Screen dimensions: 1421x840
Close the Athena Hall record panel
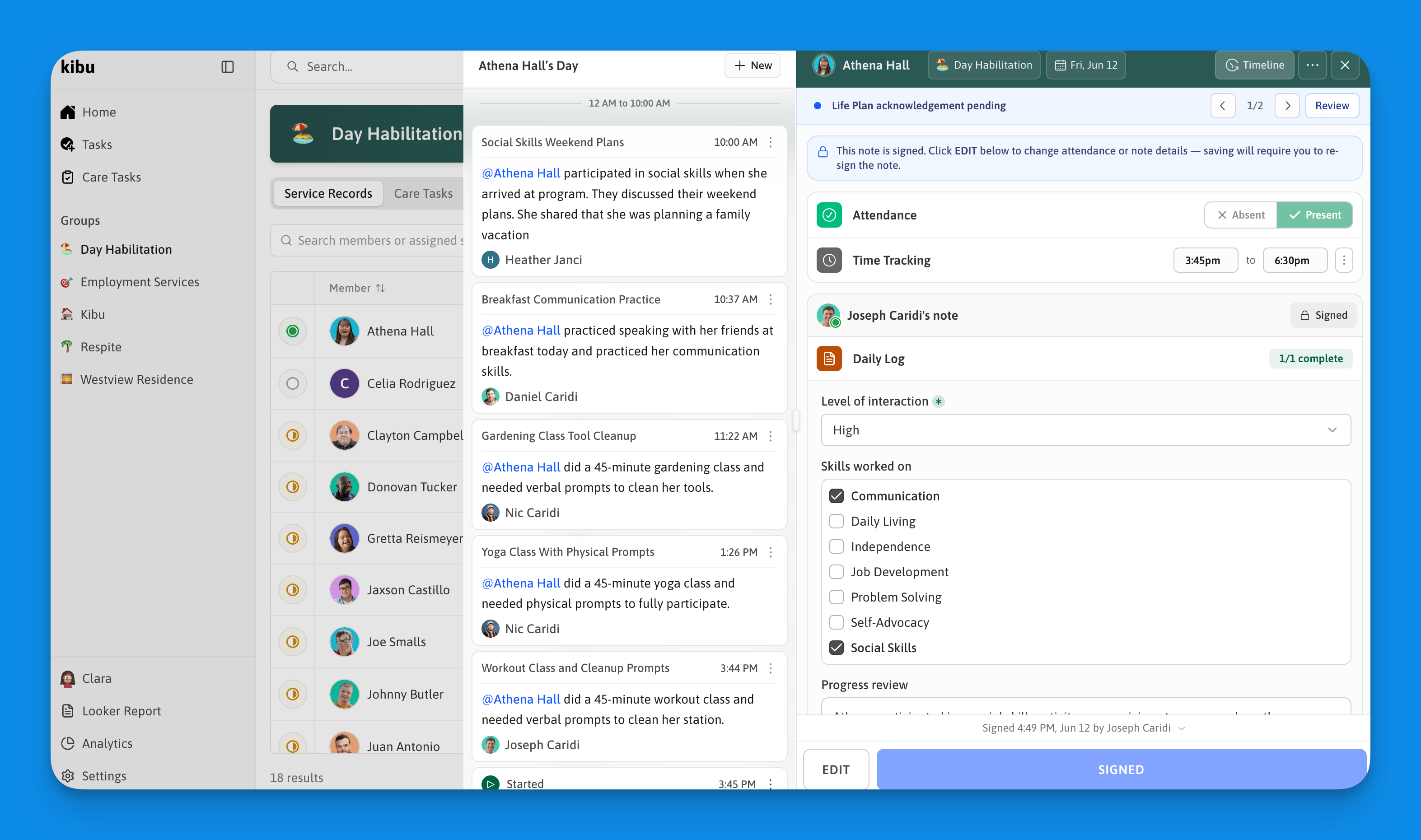[1345, 65]
